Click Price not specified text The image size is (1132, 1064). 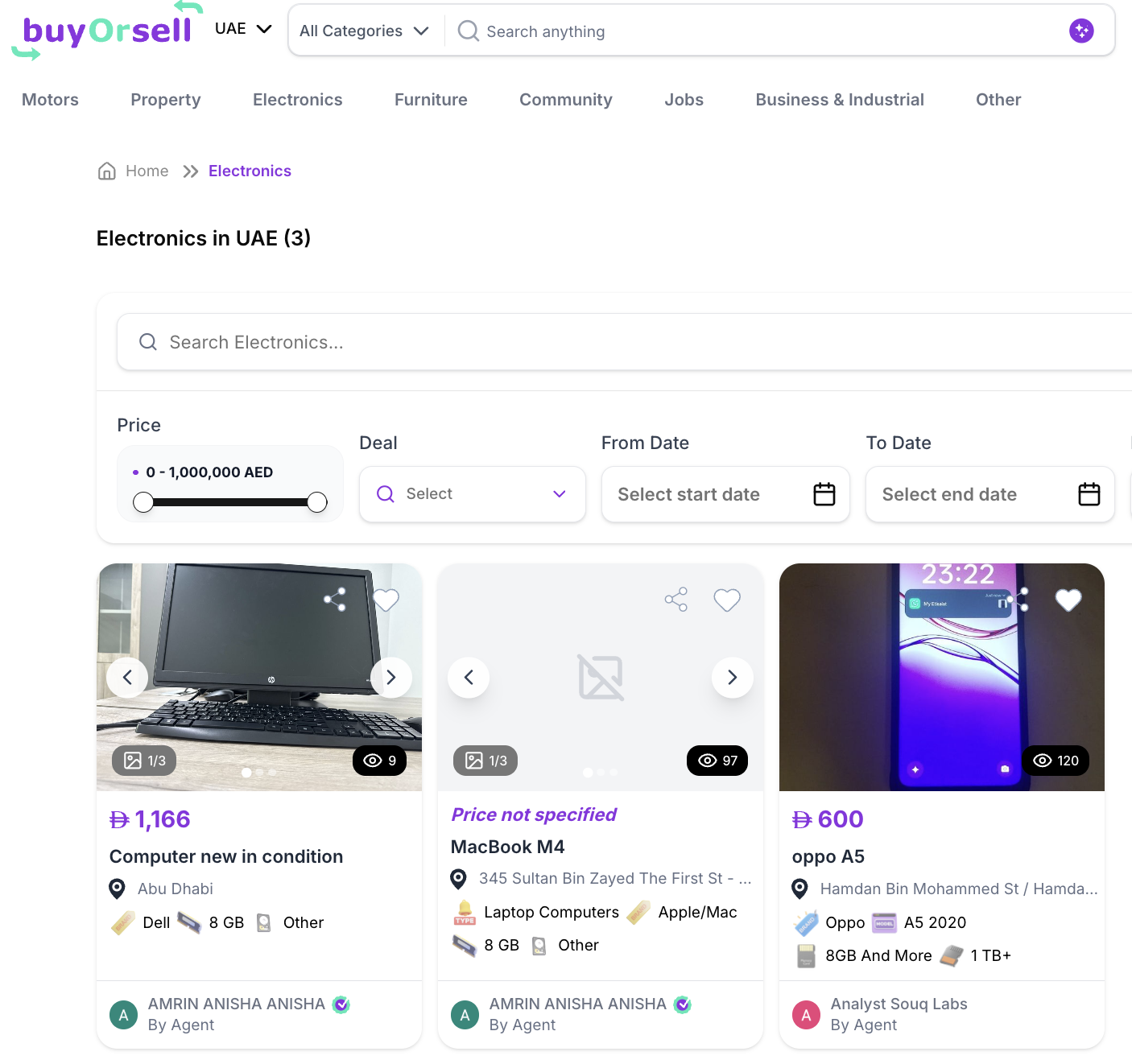534,814
